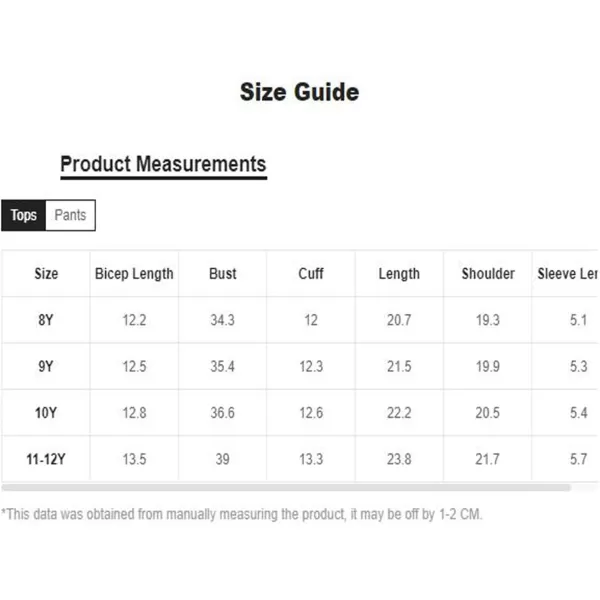Click the Bicep Length column header
This screenshot has width=600, height=600.
(134, 274)
